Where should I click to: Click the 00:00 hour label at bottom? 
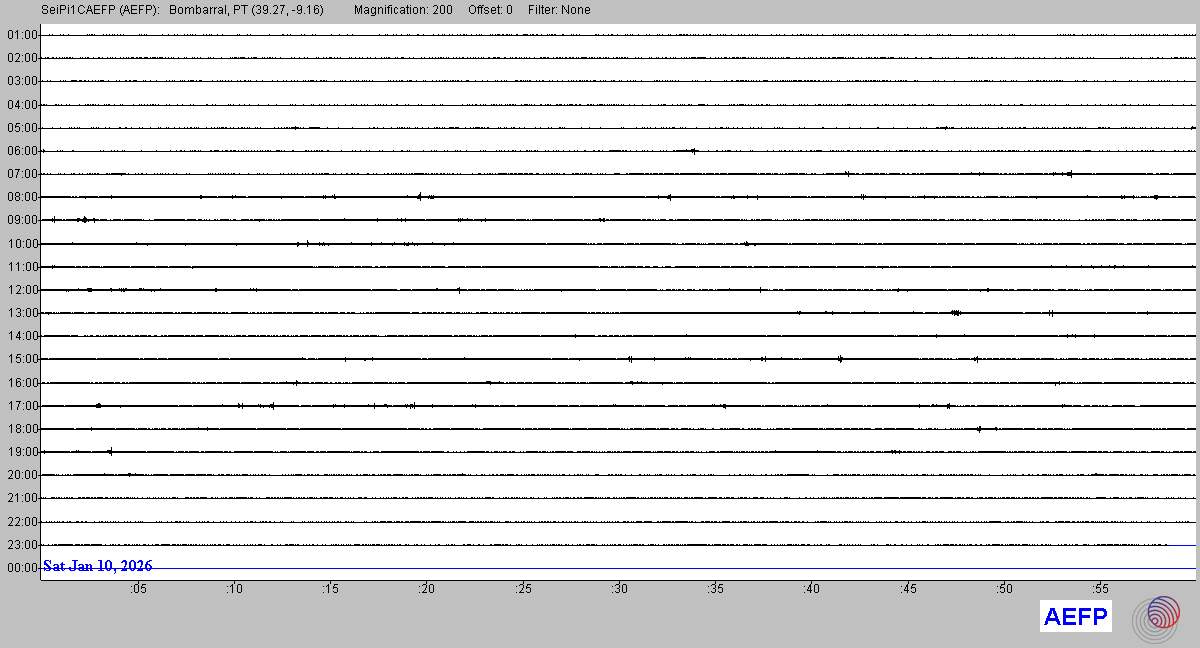(x=21, y=568)
